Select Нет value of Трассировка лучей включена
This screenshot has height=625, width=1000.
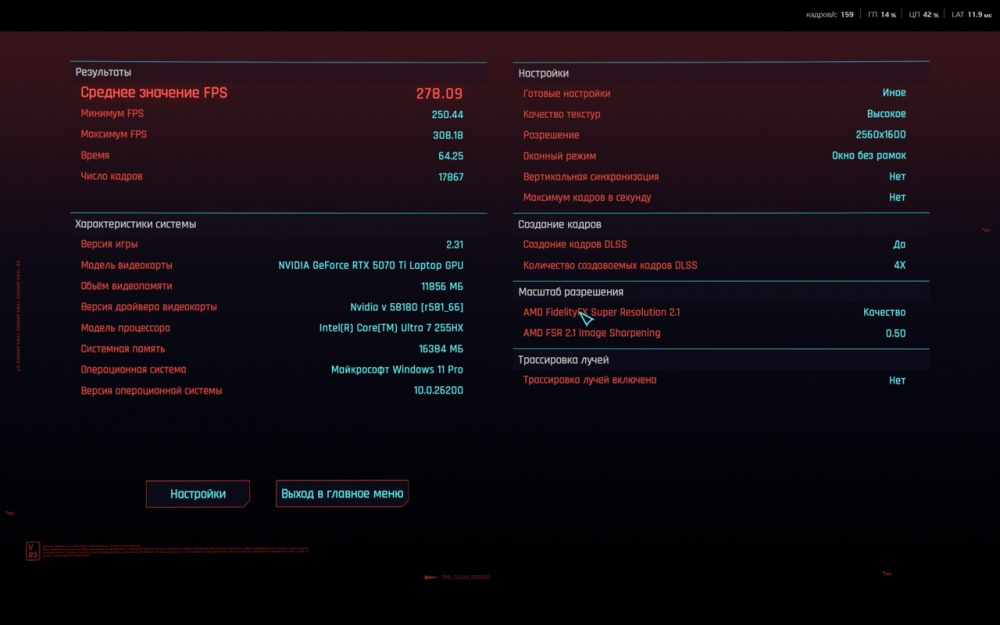[x=897, y=381]
